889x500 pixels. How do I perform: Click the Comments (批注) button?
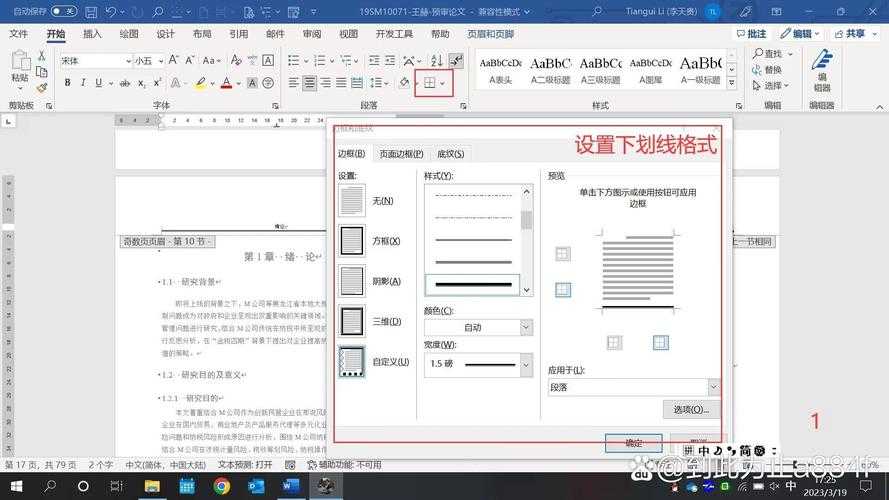pyautogui.click(x=751, y=34)
